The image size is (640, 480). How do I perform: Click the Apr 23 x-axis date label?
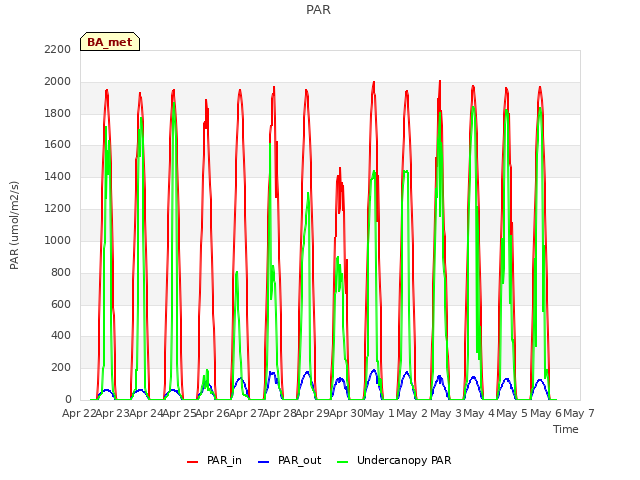pyautogui.click(x=113, y=413)
